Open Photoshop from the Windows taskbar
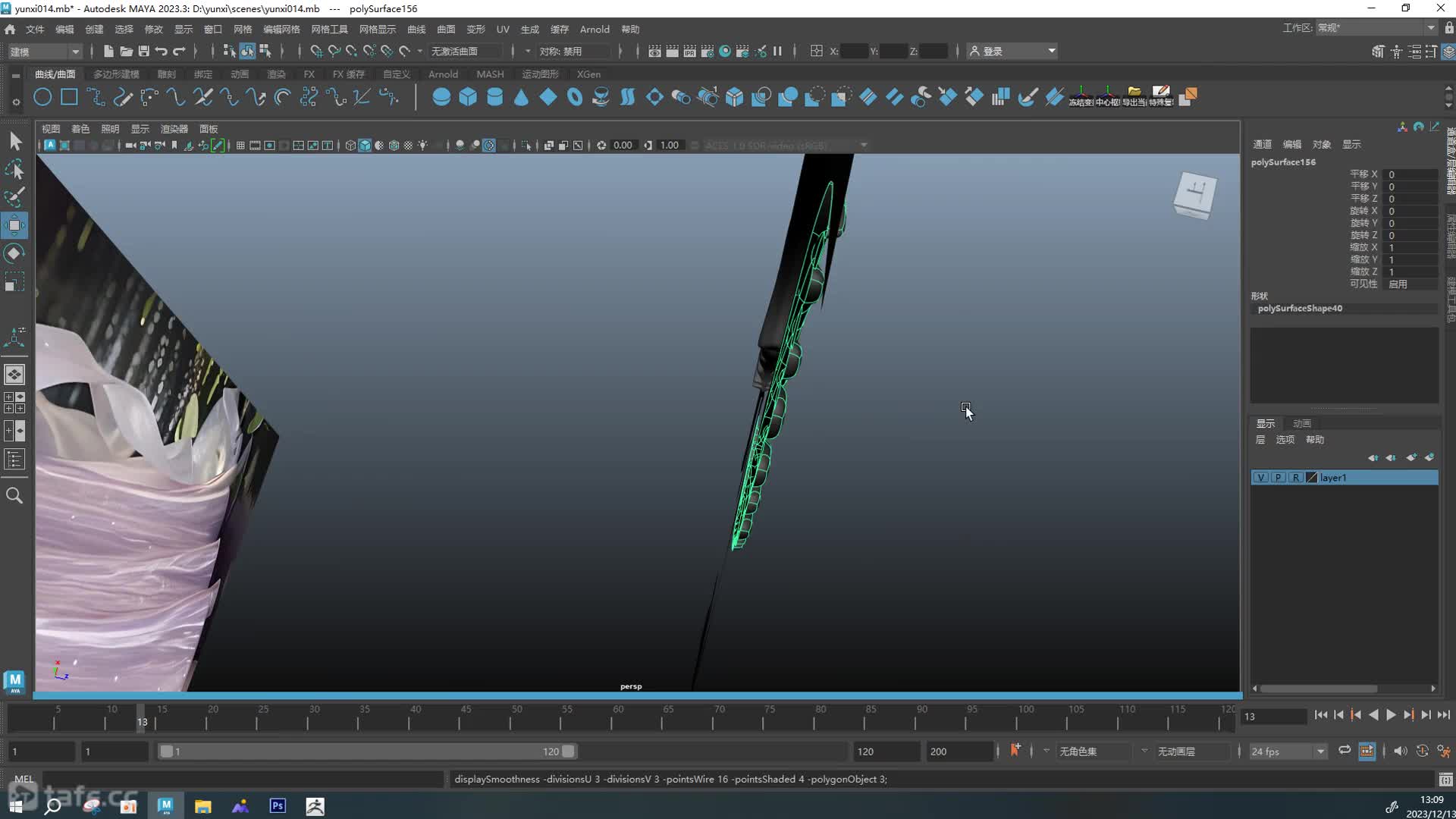This screenshot has height=819, width=1456. 278,805
